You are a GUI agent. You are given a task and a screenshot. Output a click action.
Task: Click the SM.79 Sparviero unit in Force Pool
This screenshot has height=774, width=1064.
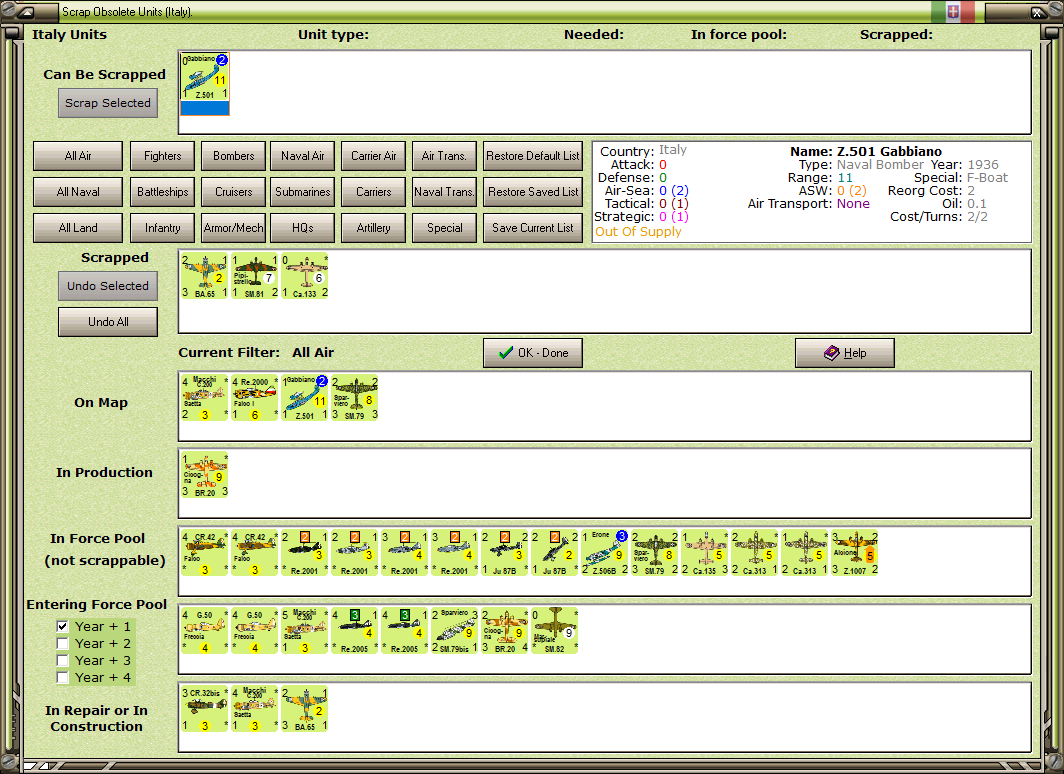pos(655,552)
